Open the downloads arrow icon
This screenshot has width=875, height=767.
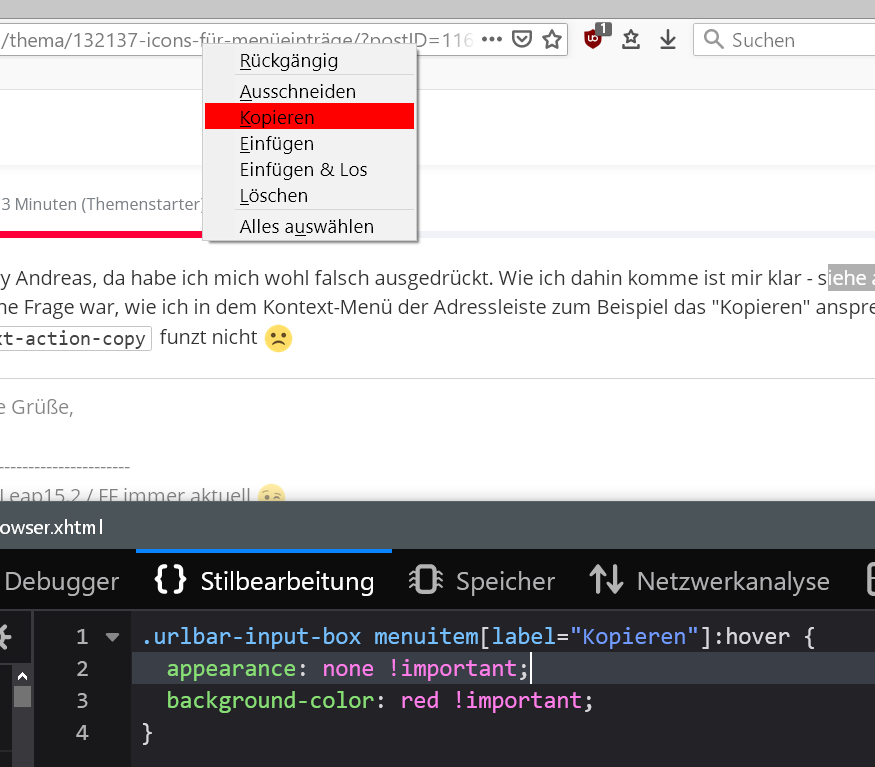[668, 40]
